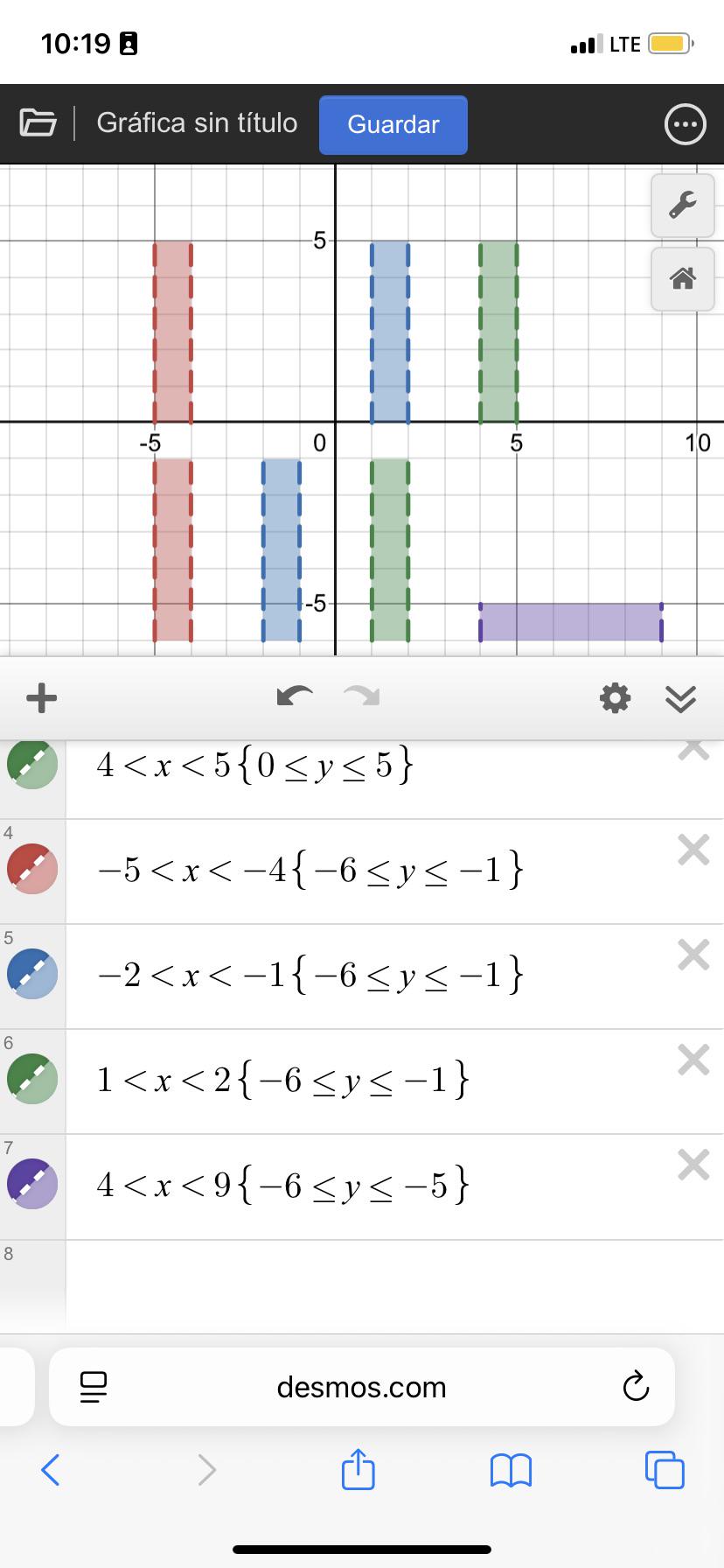Viewport: 724px width, 1568px height.
Task: Toggle visibility of blue expression 5
Action: click(32, 975)
